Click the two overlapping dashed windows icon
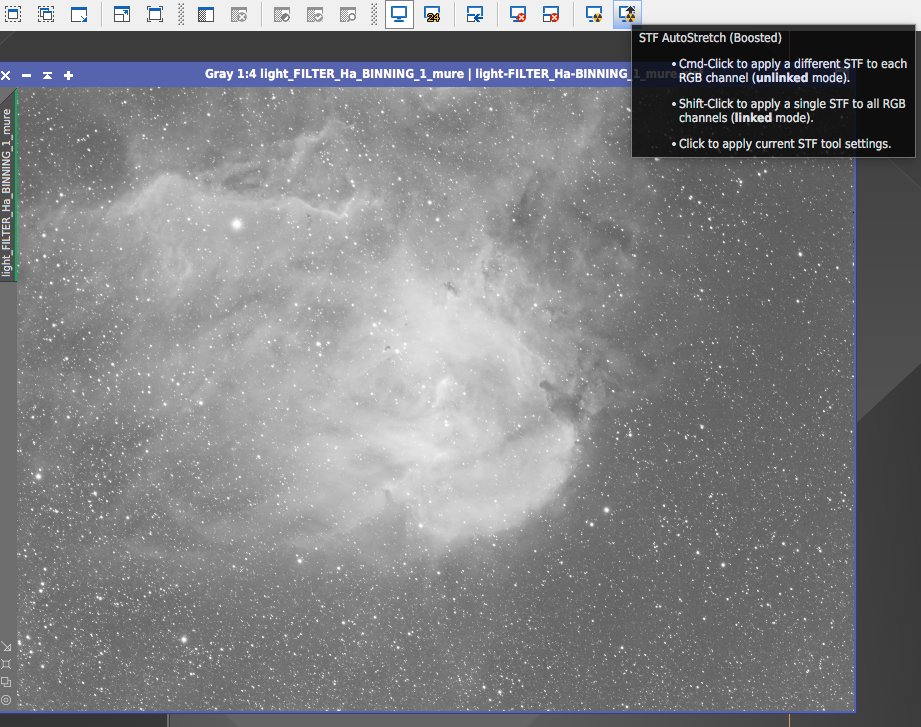This screenshot has width=921, height=727. click(46, 14)
